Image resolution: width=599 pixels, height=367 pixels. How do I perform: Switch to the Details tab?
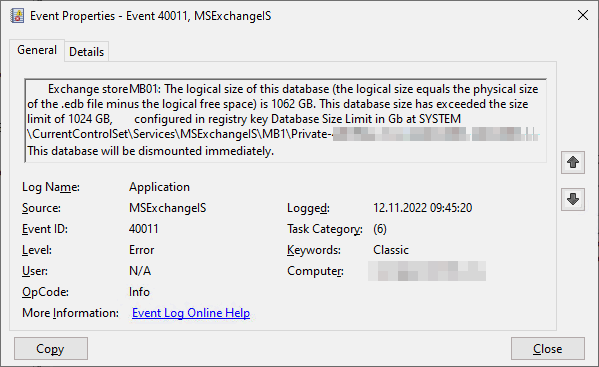point(86,52)
